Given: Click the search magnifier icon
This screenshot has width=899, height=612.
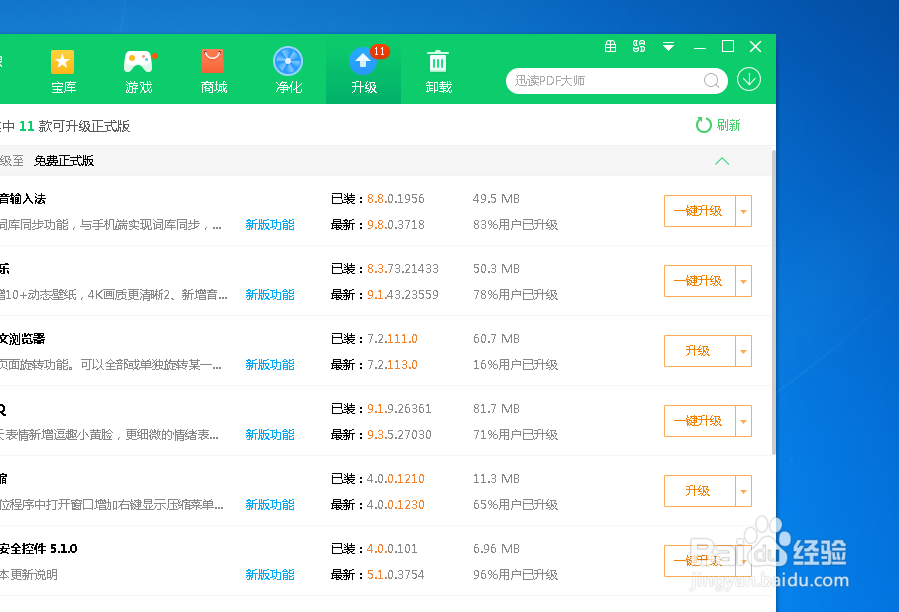Looking at the screenshot, I should 712,81.
